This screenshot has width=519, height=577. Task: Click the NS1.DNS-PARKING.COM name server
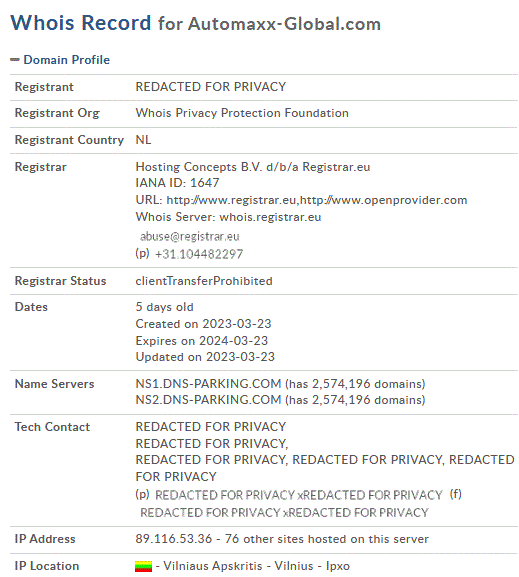point(208,384)
